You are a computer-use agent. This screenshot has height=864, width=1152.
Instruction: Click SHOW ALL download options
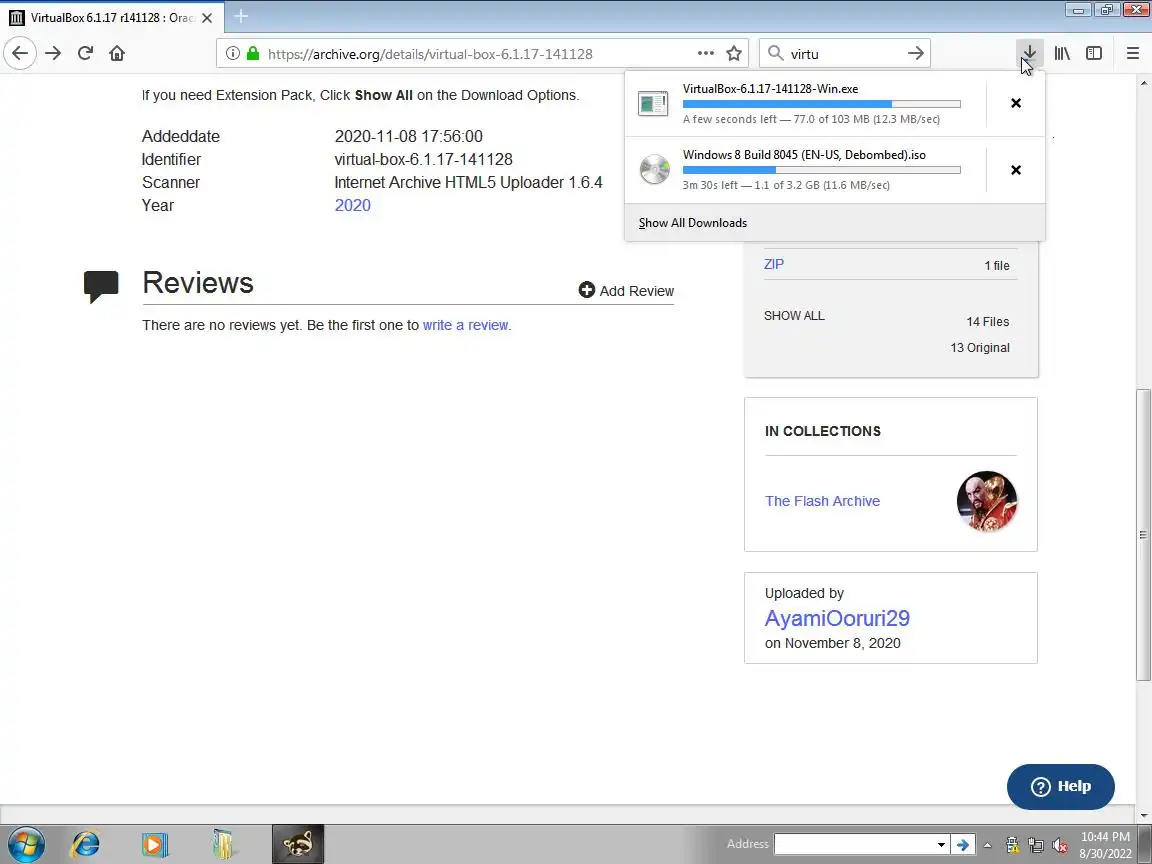point(794,316)
